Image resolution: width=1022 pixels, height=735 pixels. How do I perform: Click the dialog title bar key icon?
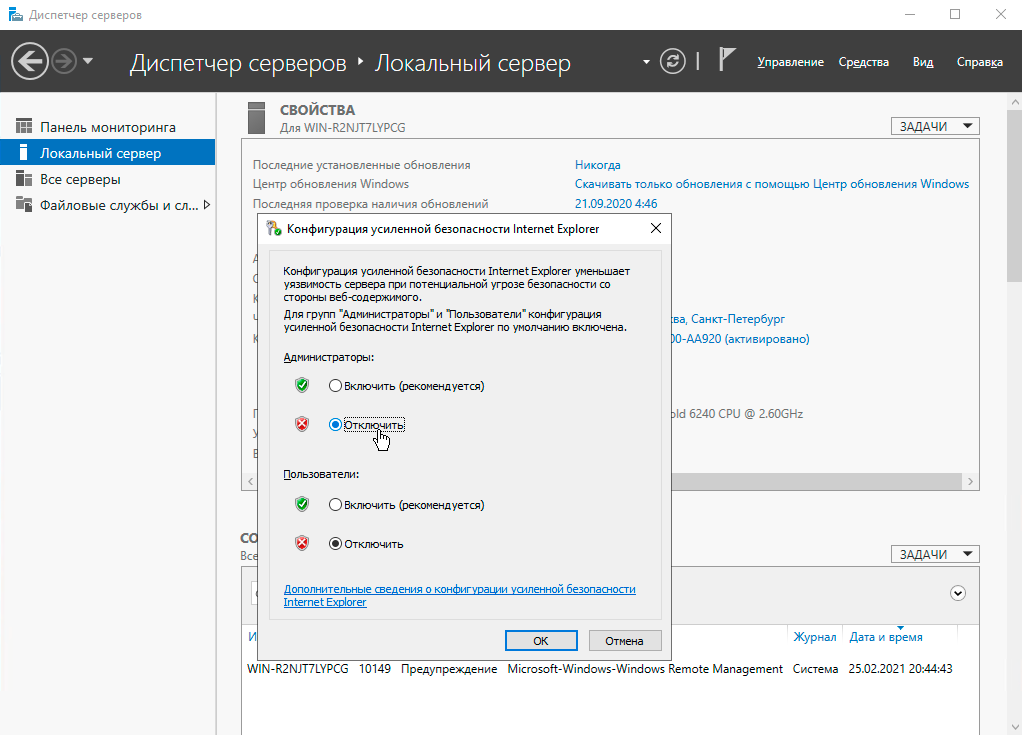point(274,228)
